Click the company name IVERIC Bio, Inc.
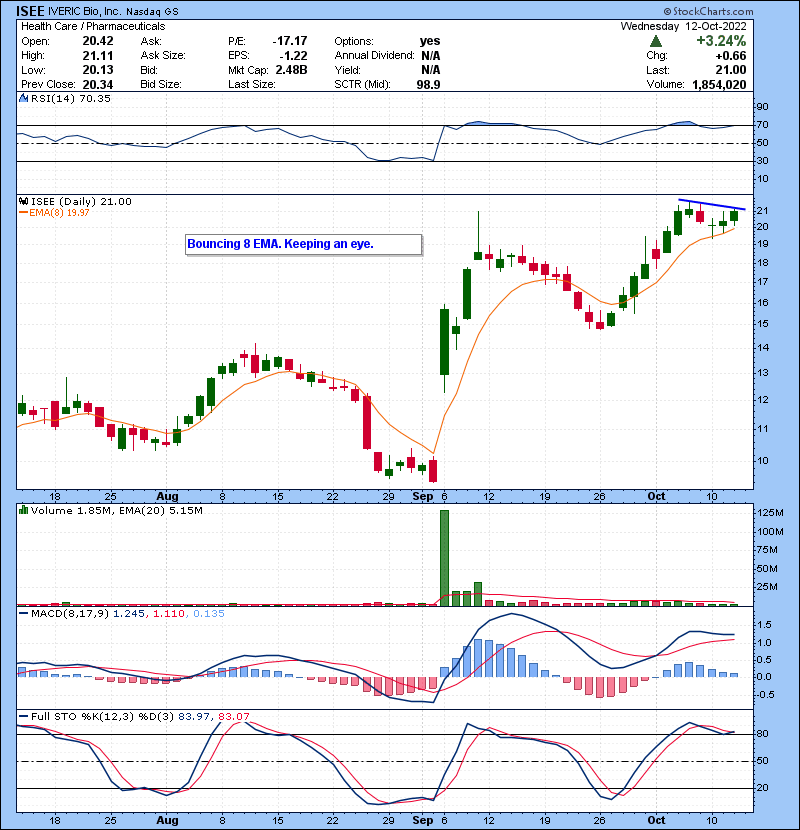 click(84, 11)
